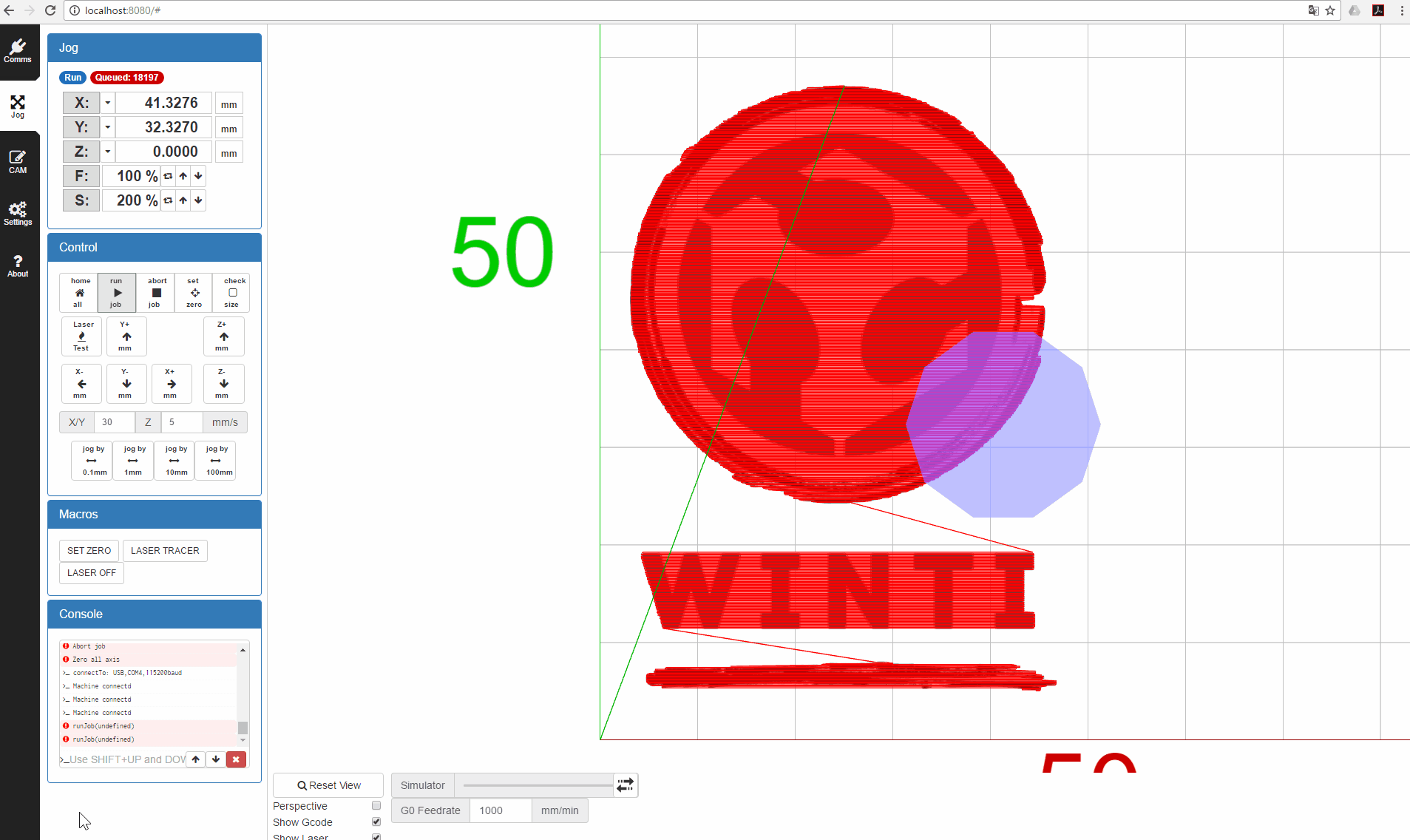Click the G0 Feedrate input field

[501, 810]
